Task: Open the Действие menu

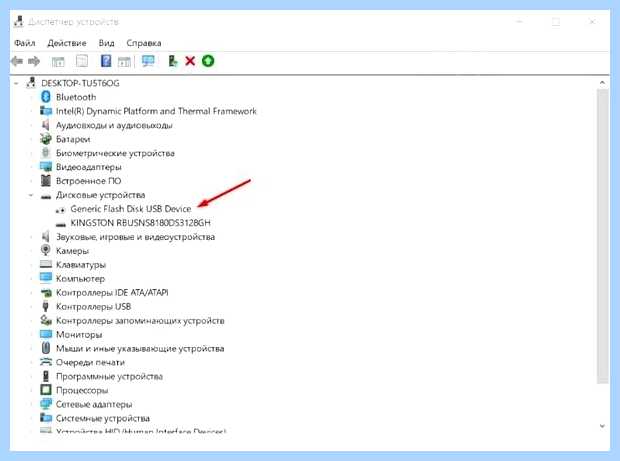Action: coord(67,43)
